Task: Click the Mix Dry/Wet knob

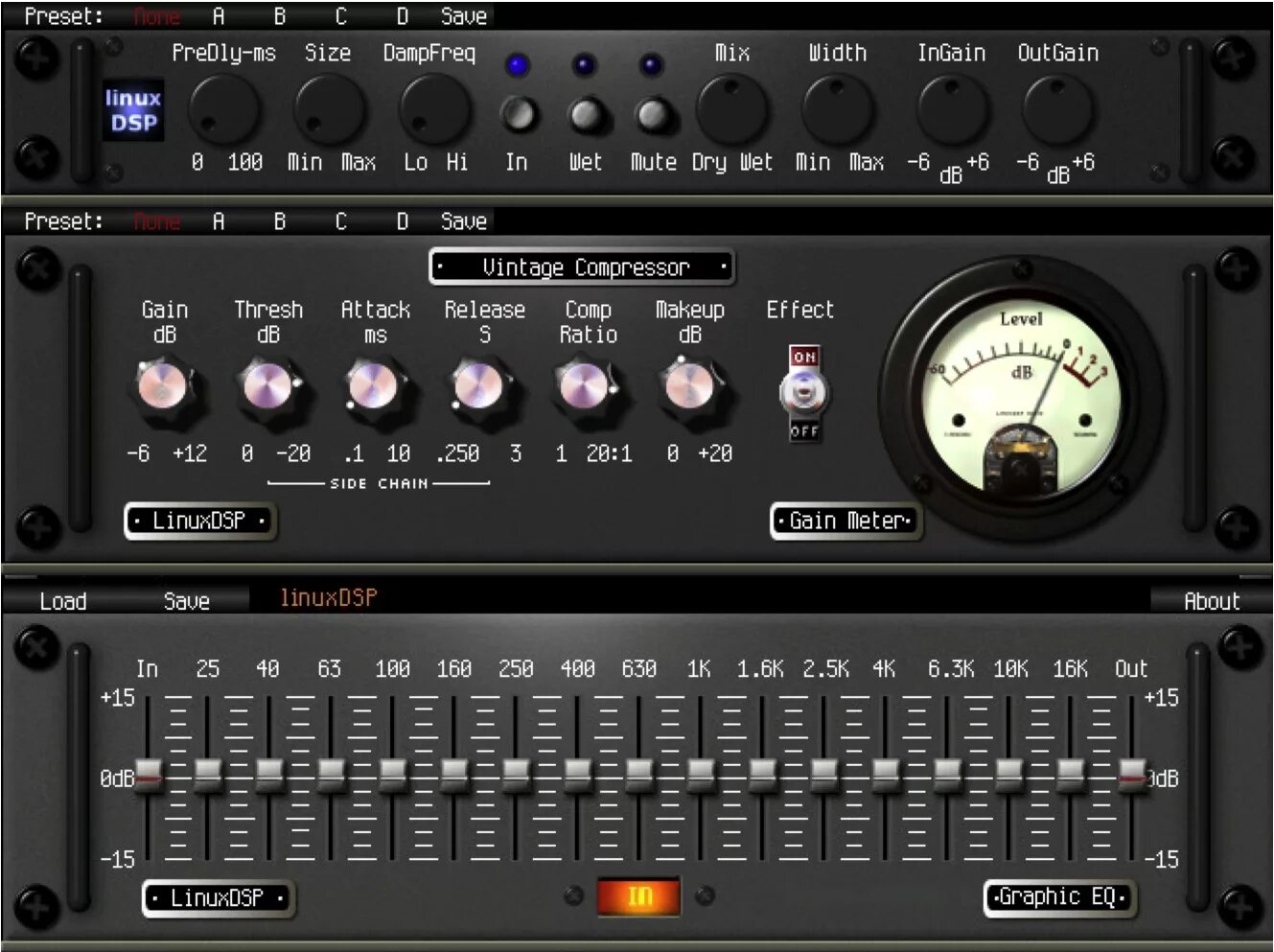Action: click(731, 109)
